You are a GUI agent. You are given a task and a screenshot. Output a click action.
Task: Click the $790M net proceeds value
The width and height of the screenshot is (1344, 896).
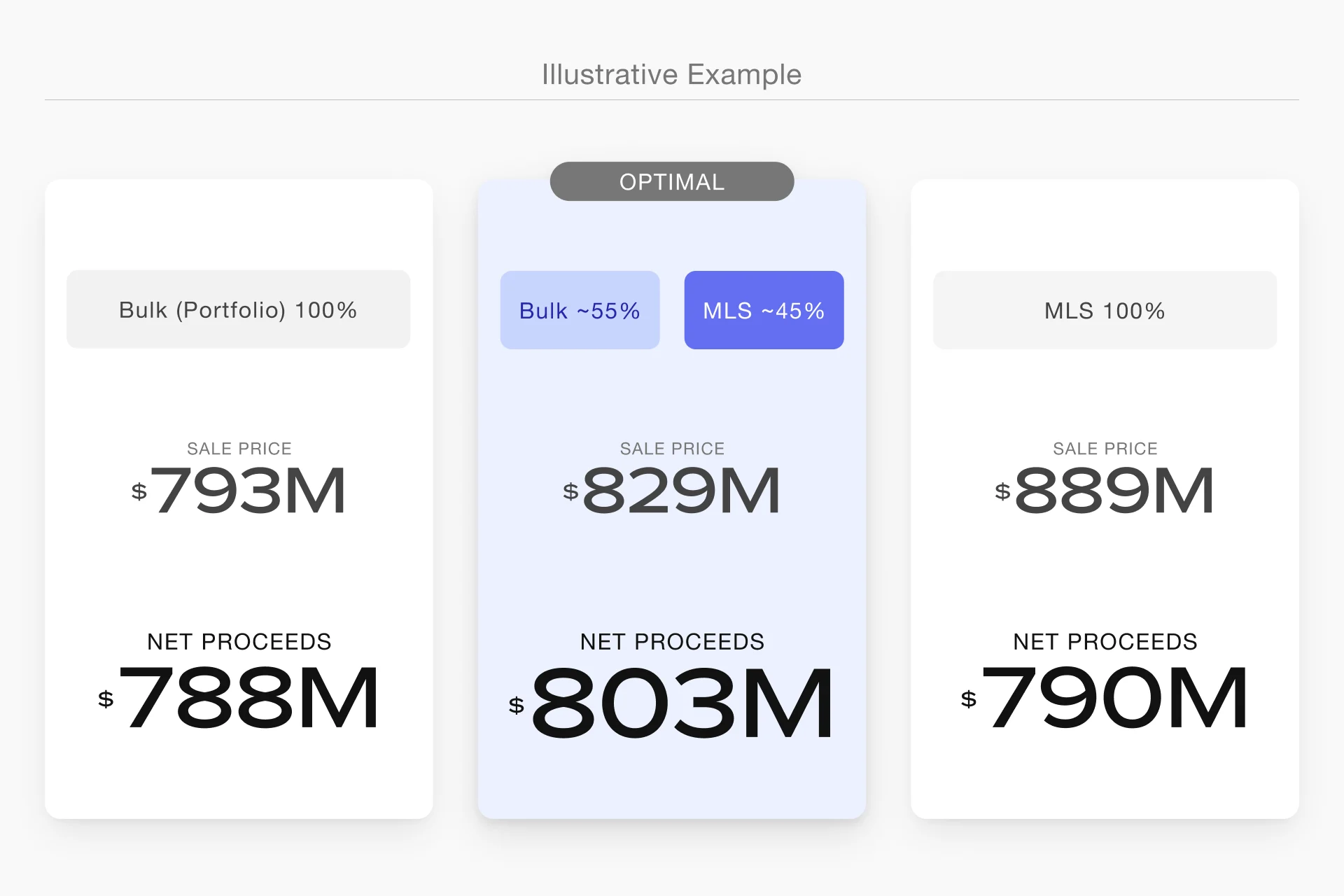(1105, 698)
